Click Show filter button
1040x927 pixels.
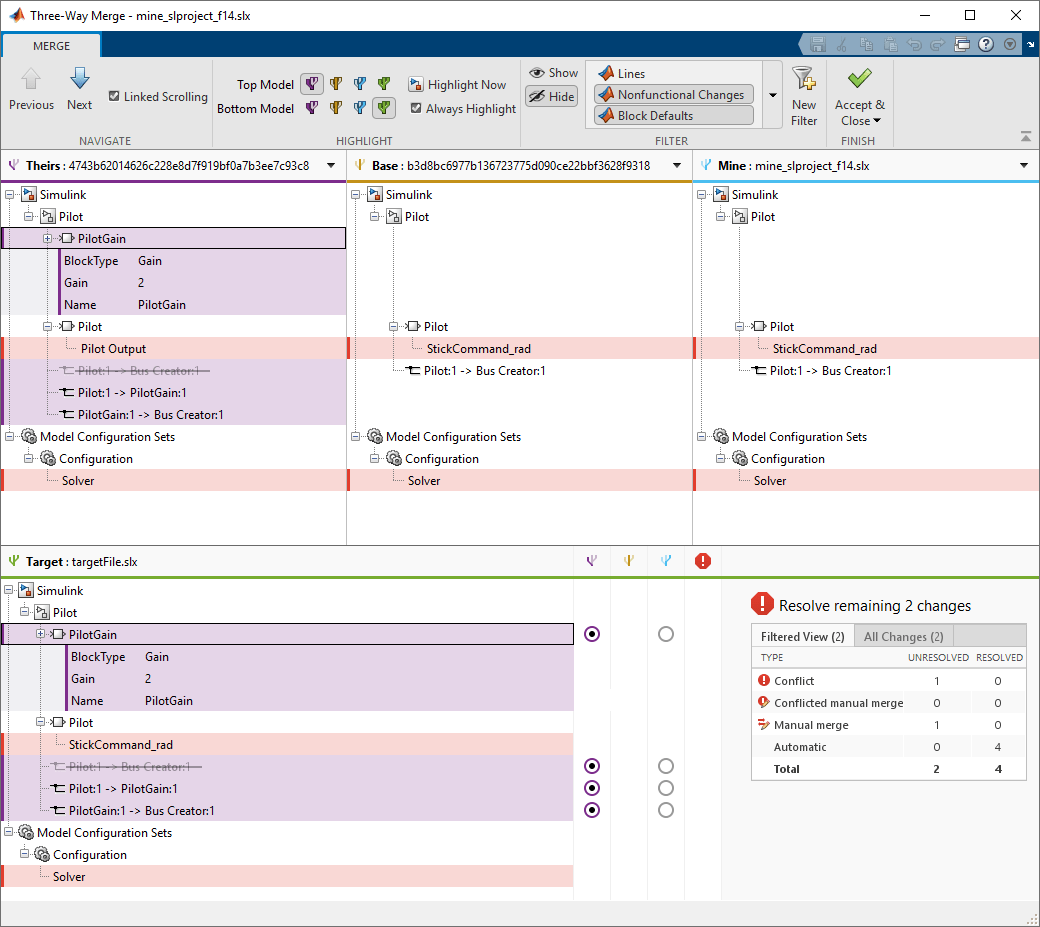(553, 73)
